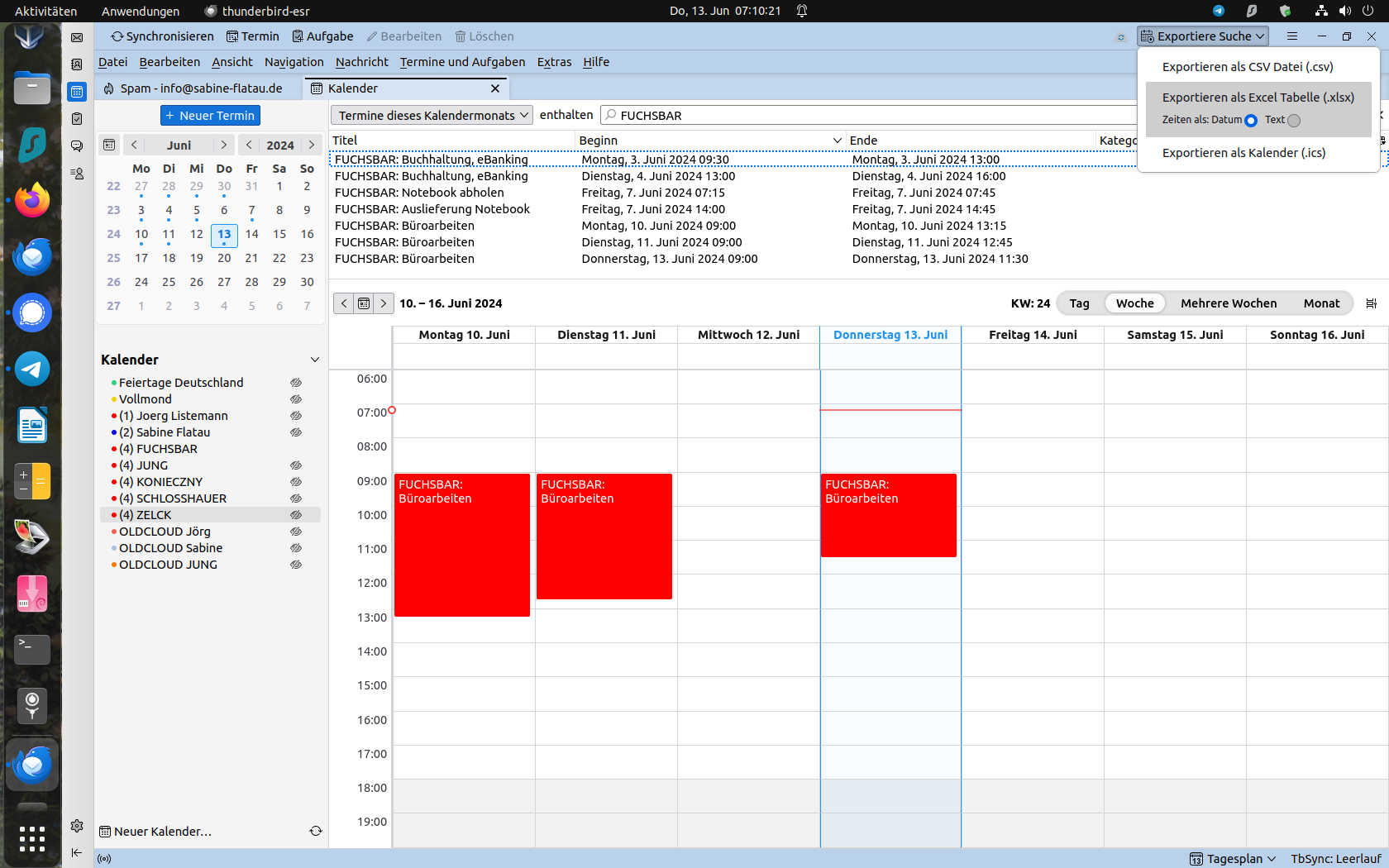Collapse the Kalender list section

[314, 360]
